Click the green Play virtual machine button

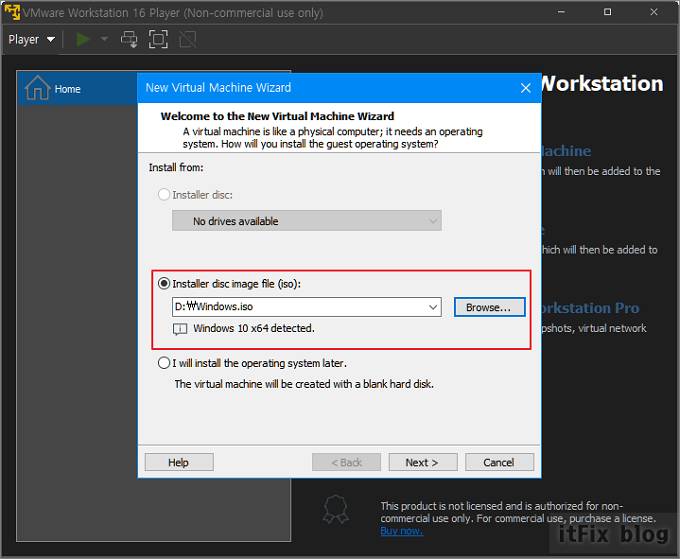tap(82, 39)
